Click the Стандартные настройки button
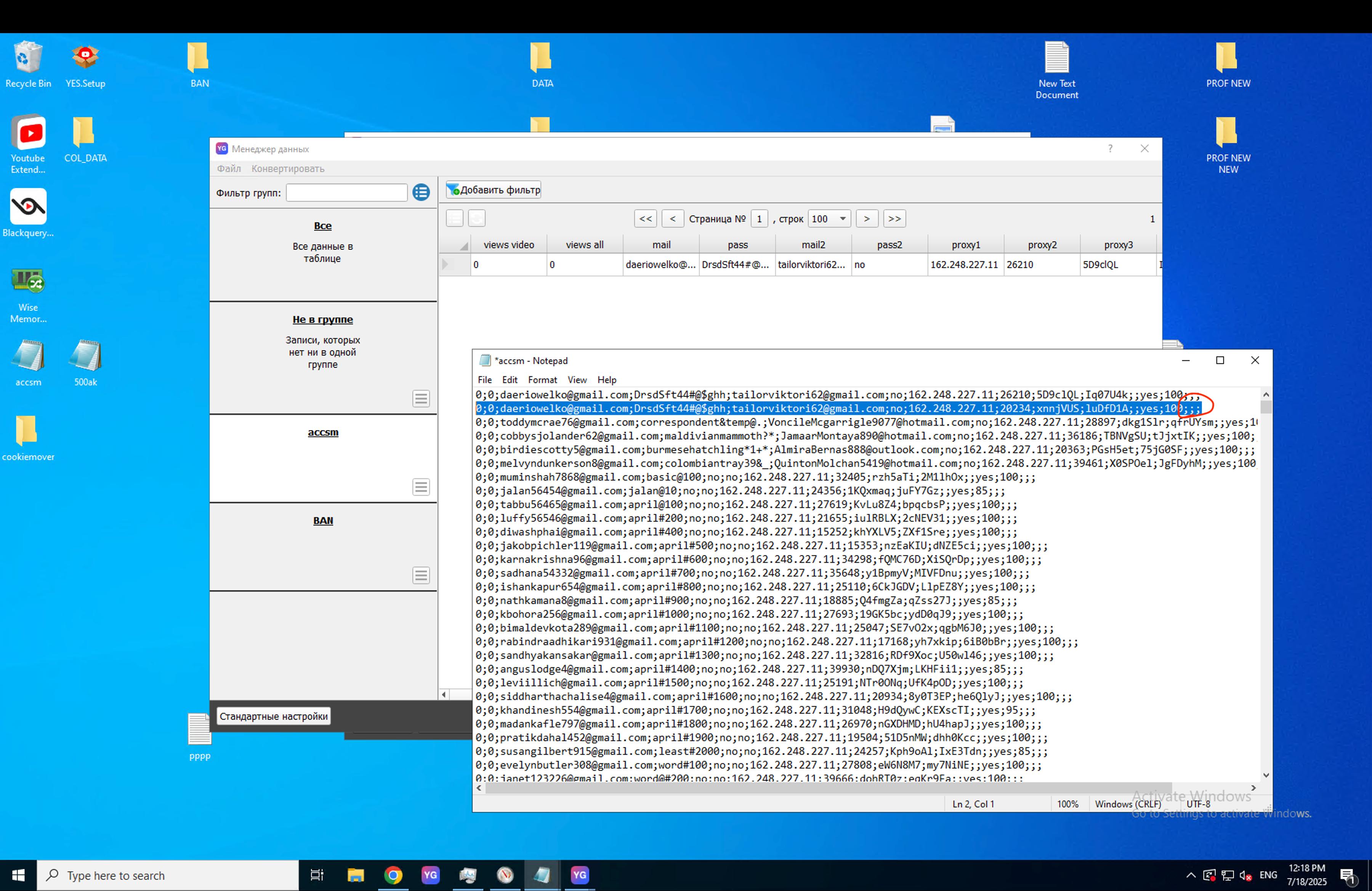The height and width of the screenshot is (891, 1372). [273, 716]
